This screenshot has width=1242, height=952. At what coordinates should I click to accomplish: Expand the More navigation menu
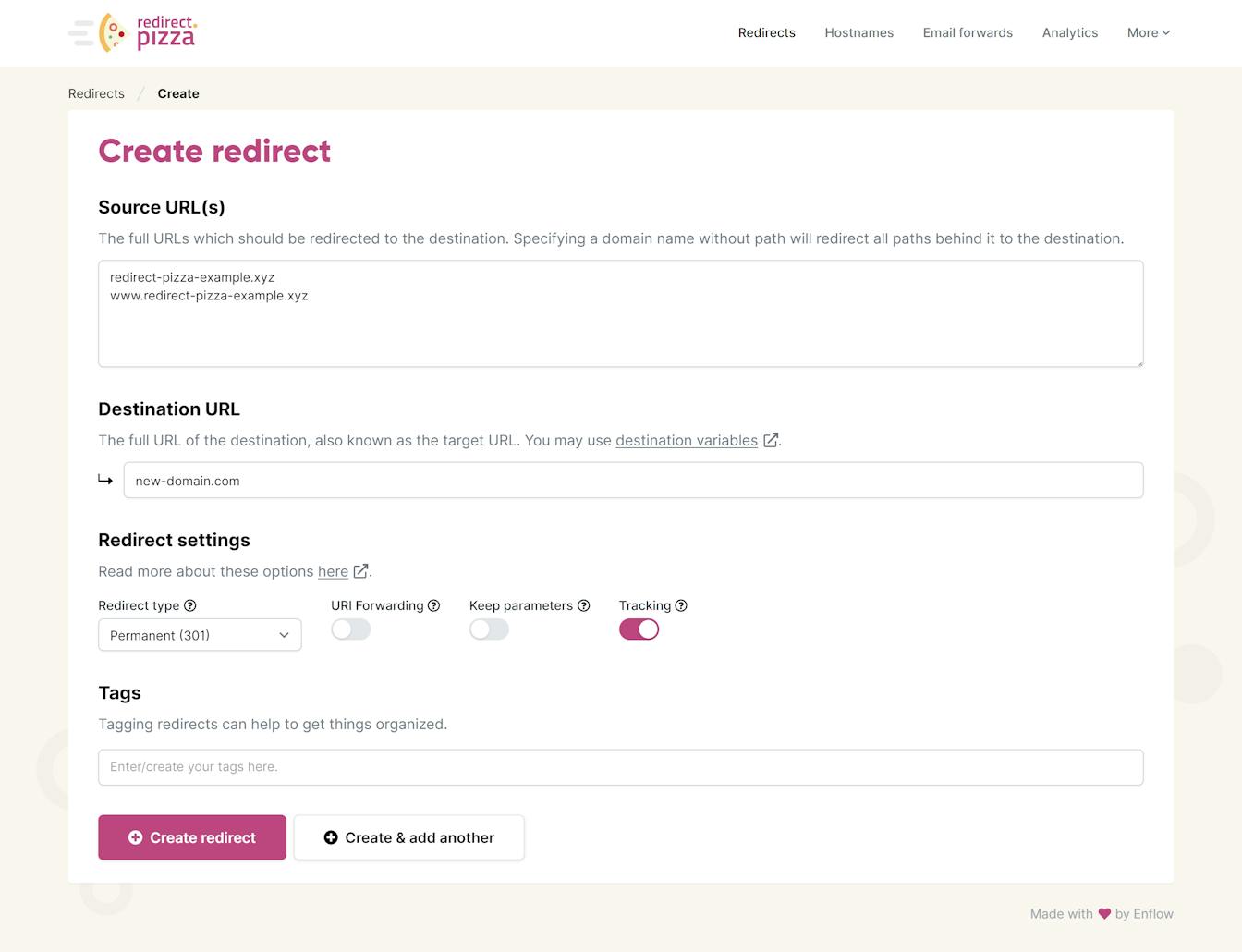(1148, 32)
